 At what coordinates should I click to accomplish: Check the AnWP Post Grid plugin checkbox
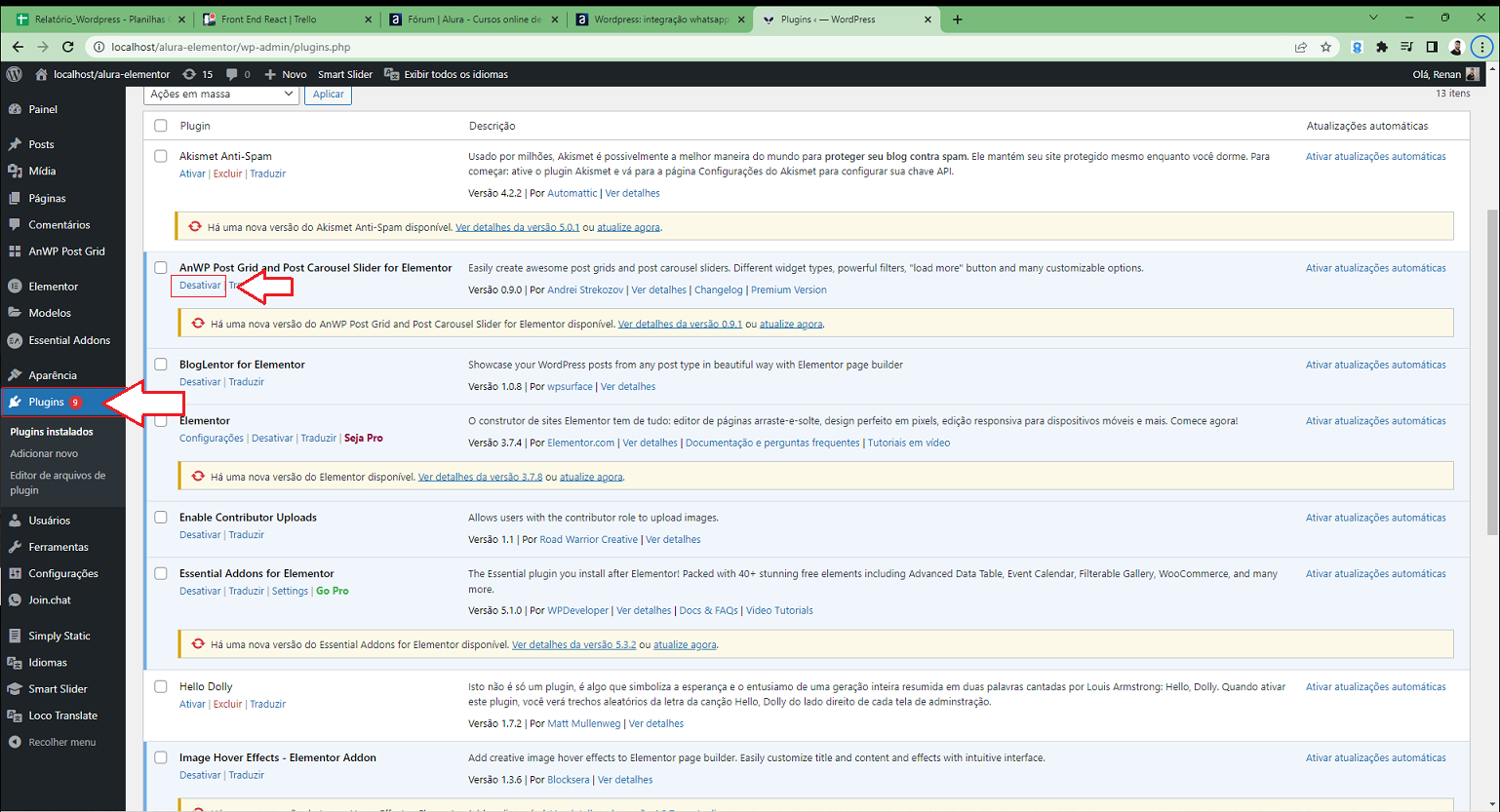click(161, 267)
